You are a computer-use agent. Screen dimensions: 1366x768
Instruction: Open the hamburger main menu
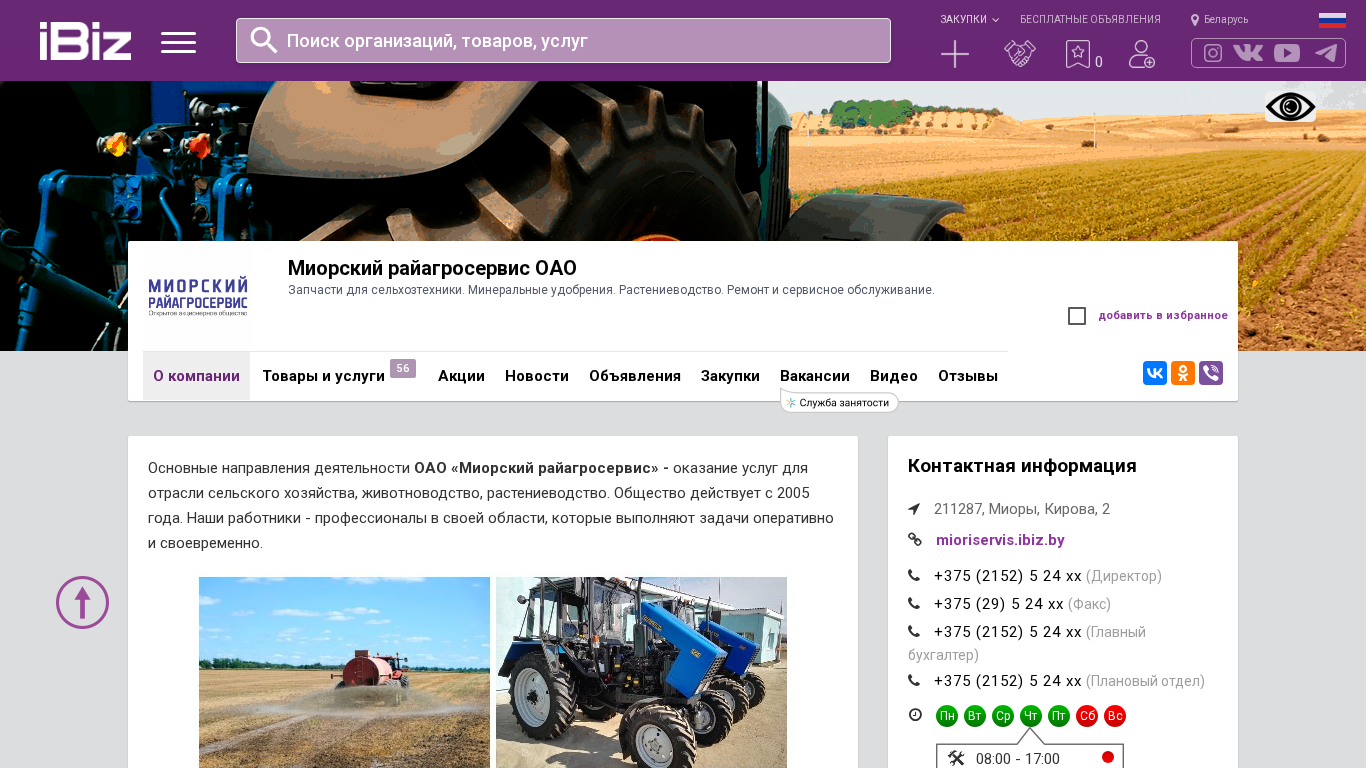coord(178,42)
